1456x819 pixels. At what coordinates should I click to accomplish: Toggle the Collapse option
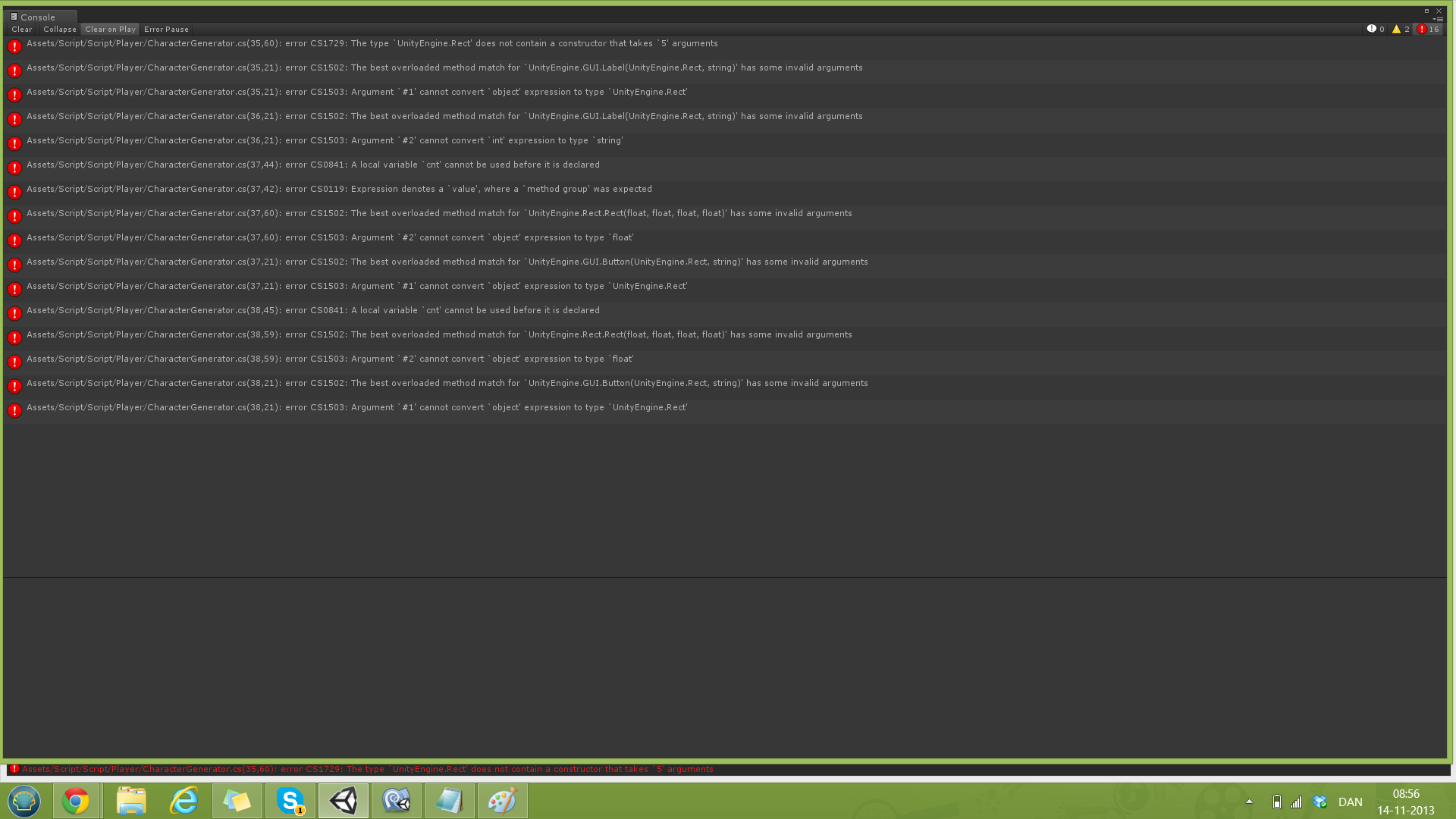tap(59, 29)
